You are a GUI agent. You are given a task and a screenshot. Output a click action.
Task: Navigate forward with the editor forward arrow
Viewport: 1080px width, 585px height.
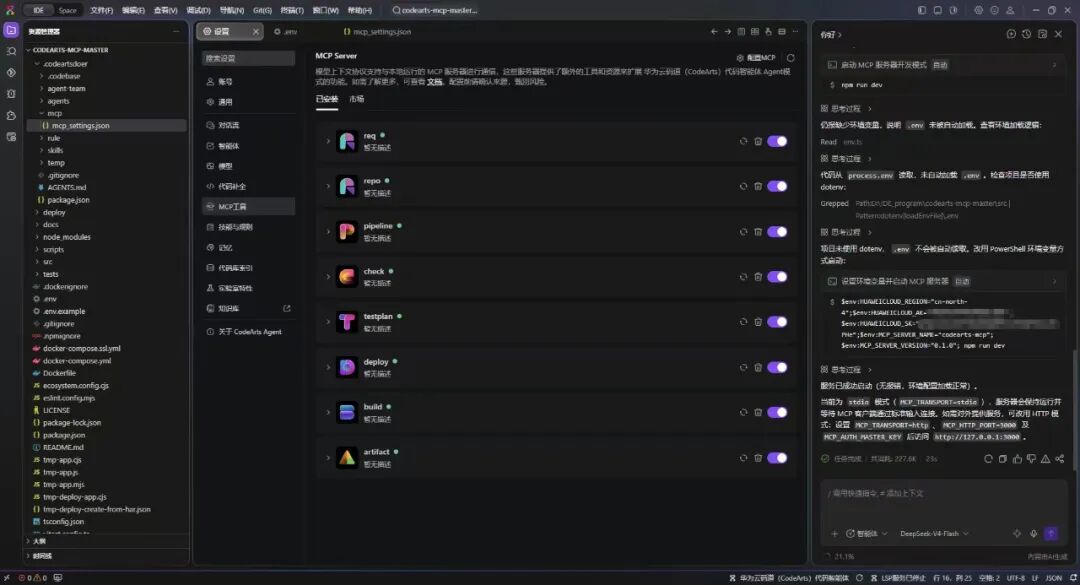(x=727, y=32)
